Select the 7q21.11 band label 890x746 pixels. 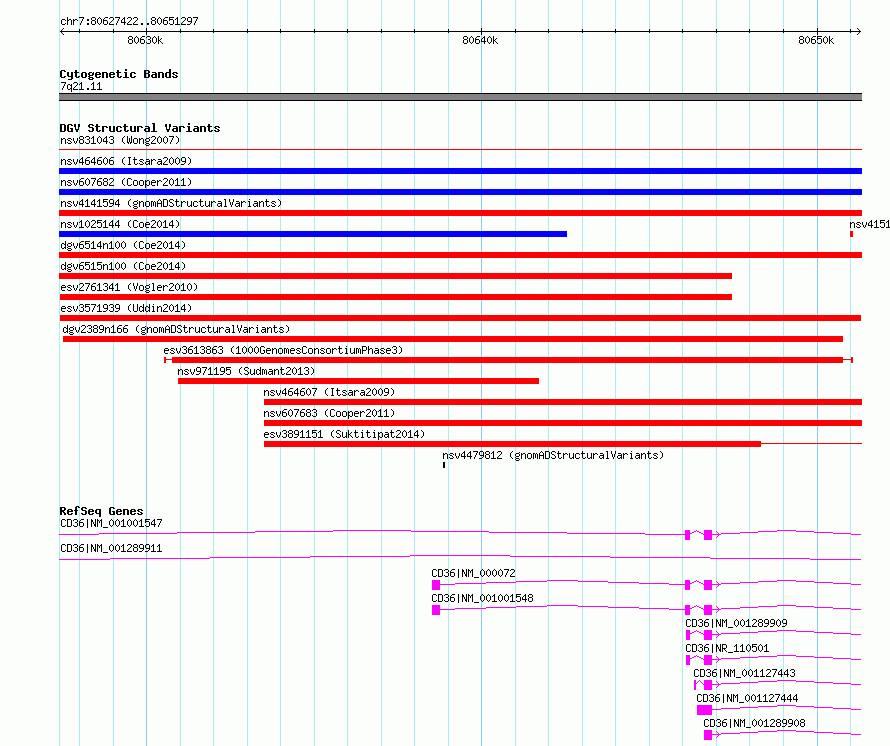pos(81,86)
